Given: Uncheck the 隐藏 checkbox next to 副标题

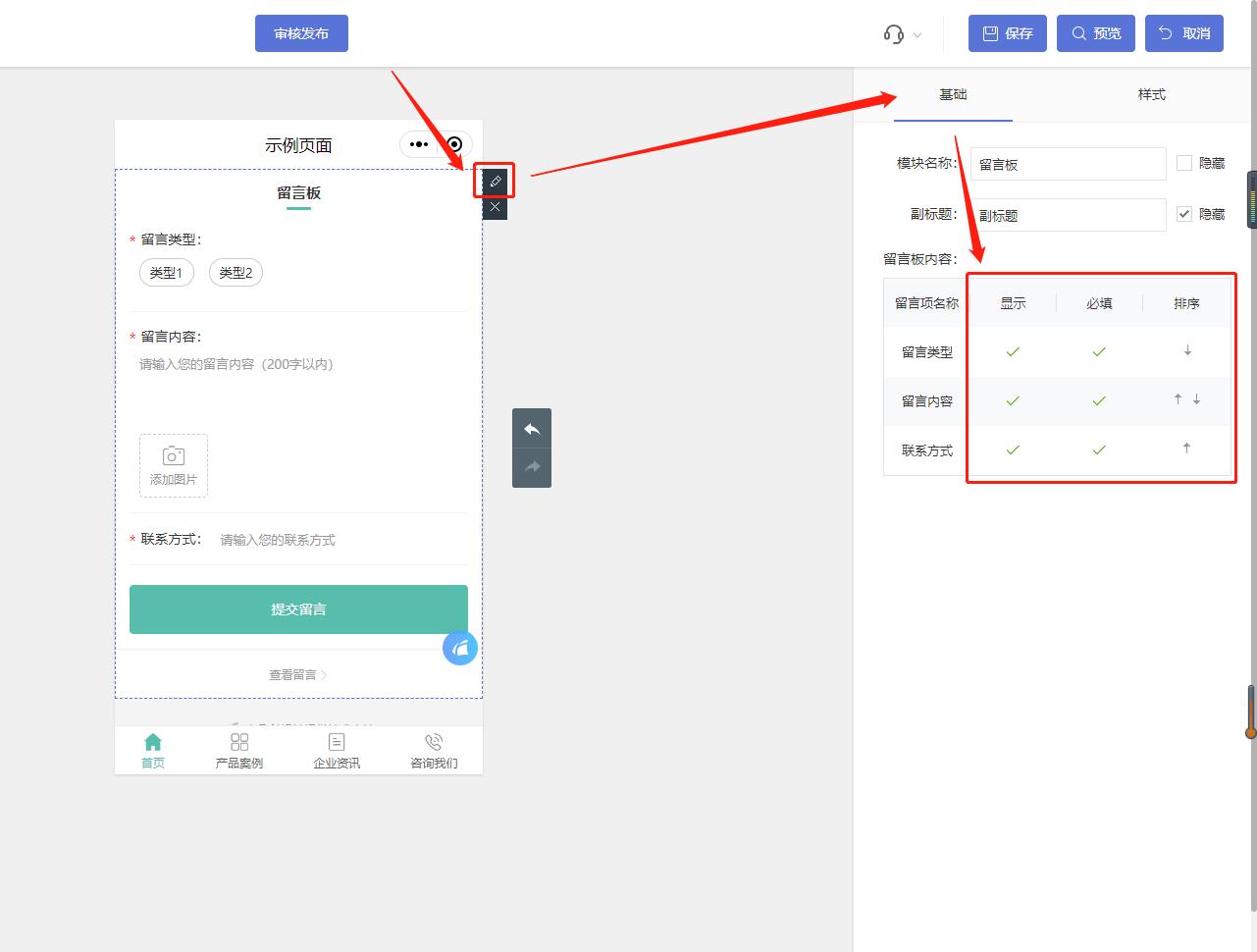Looking at the screenshot, I should (x=1183, y=214).
